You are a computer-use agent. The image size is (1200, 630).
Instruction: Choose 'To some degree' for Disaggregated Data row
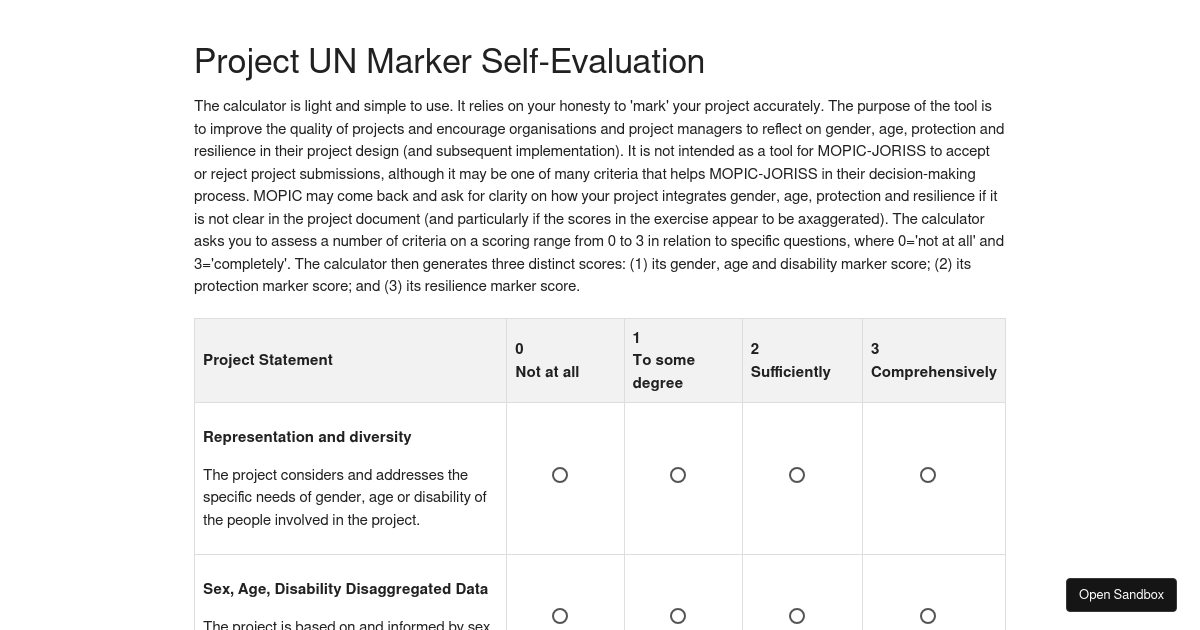pyautogui.click(x=678, y=616)
